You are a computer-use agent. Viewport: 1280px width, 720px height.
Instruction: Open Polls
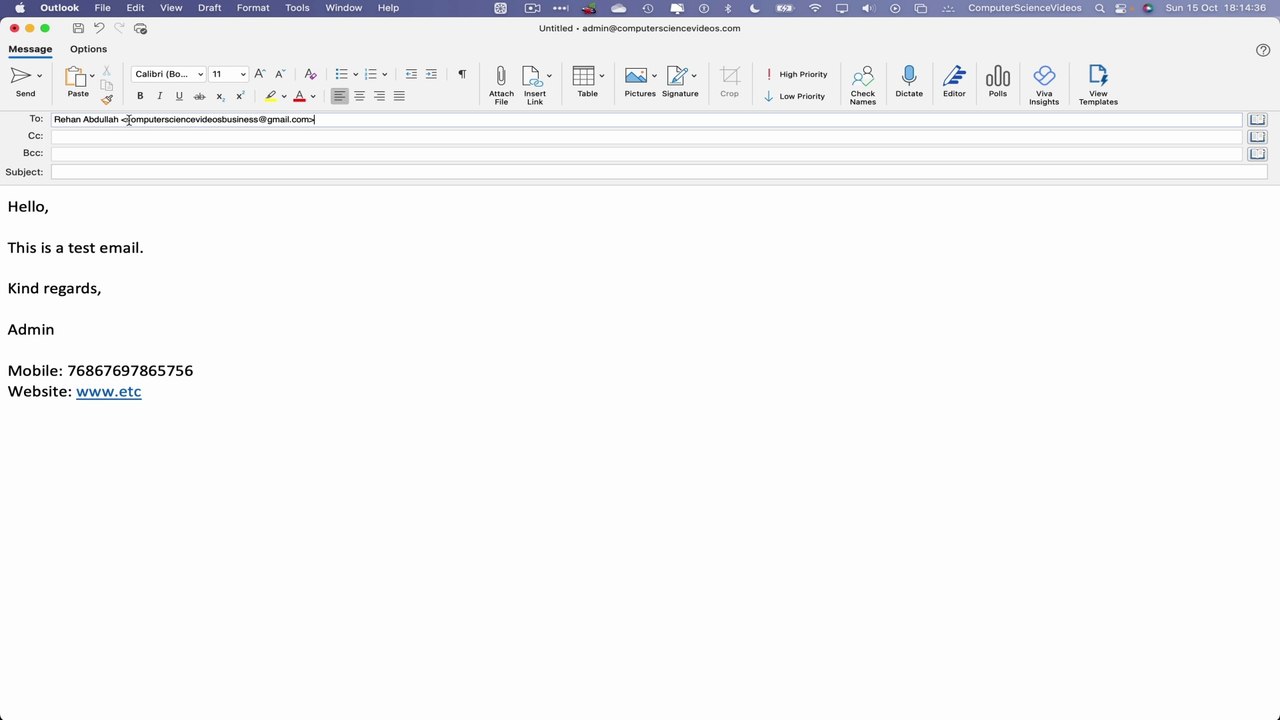click(997, 82)
